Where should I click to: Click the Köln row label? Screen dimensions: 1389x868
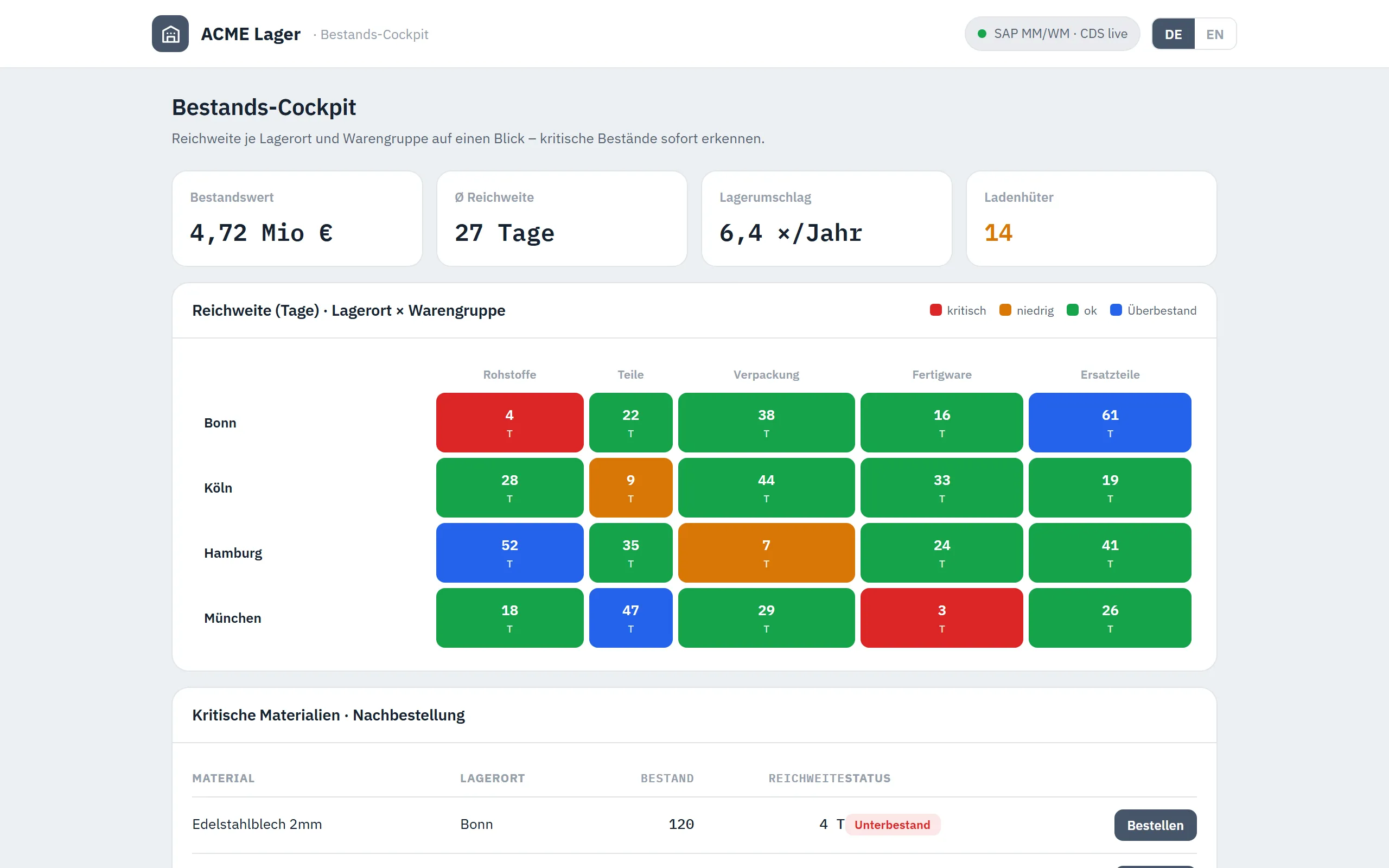218,487
